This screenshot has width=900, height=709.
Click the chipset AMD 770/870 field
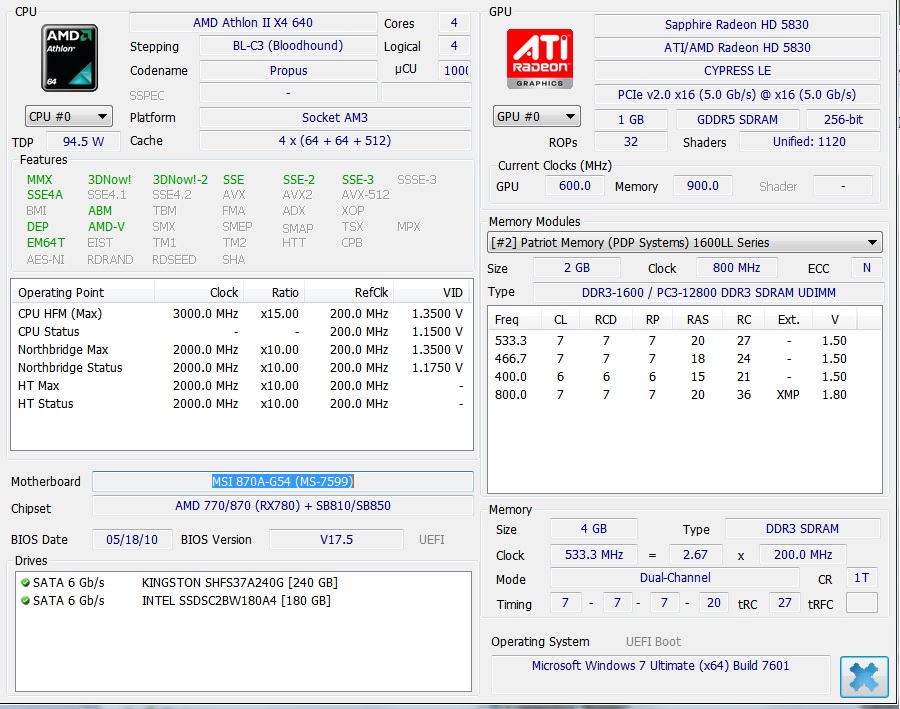pos(282,506)
